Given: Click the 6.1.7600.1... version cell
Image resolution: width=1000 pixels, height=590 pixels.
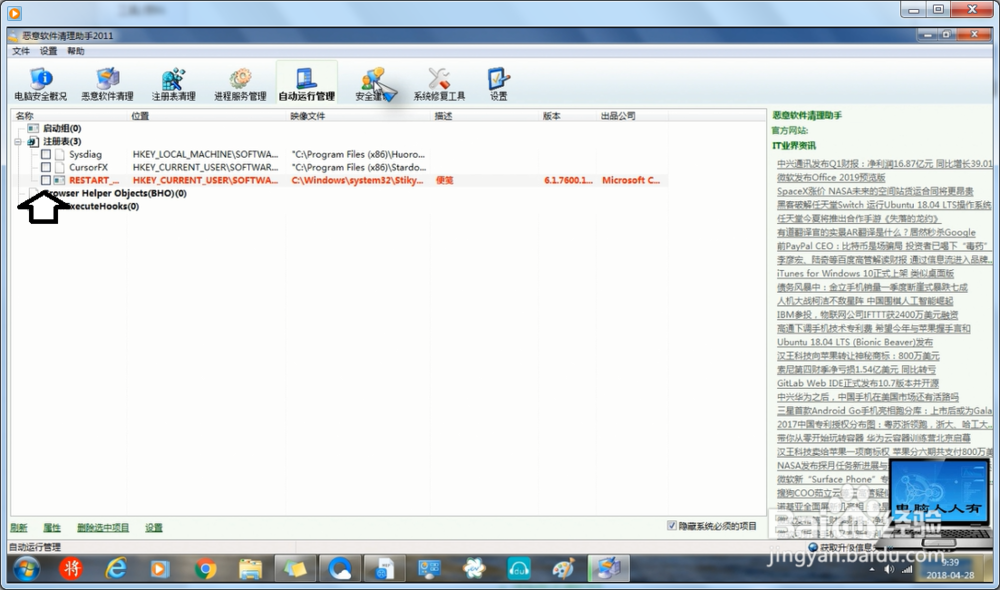Looking at the screenshot, I should click(x=568, y=181).
